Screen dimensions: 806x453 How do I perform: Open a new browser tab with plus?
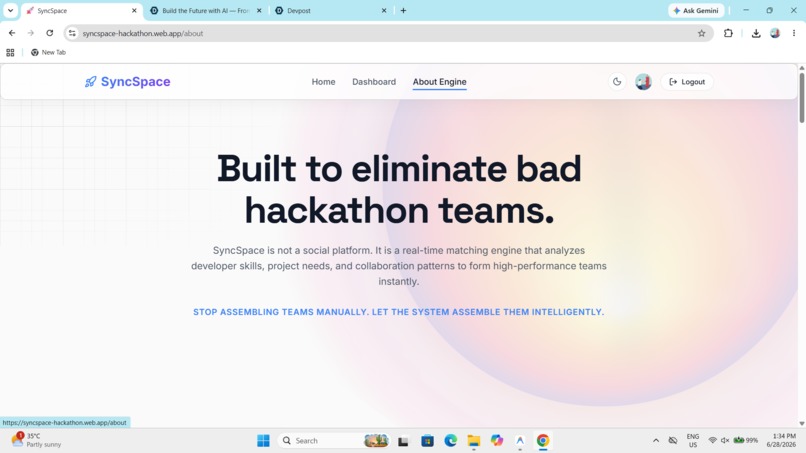coord(404,10)
